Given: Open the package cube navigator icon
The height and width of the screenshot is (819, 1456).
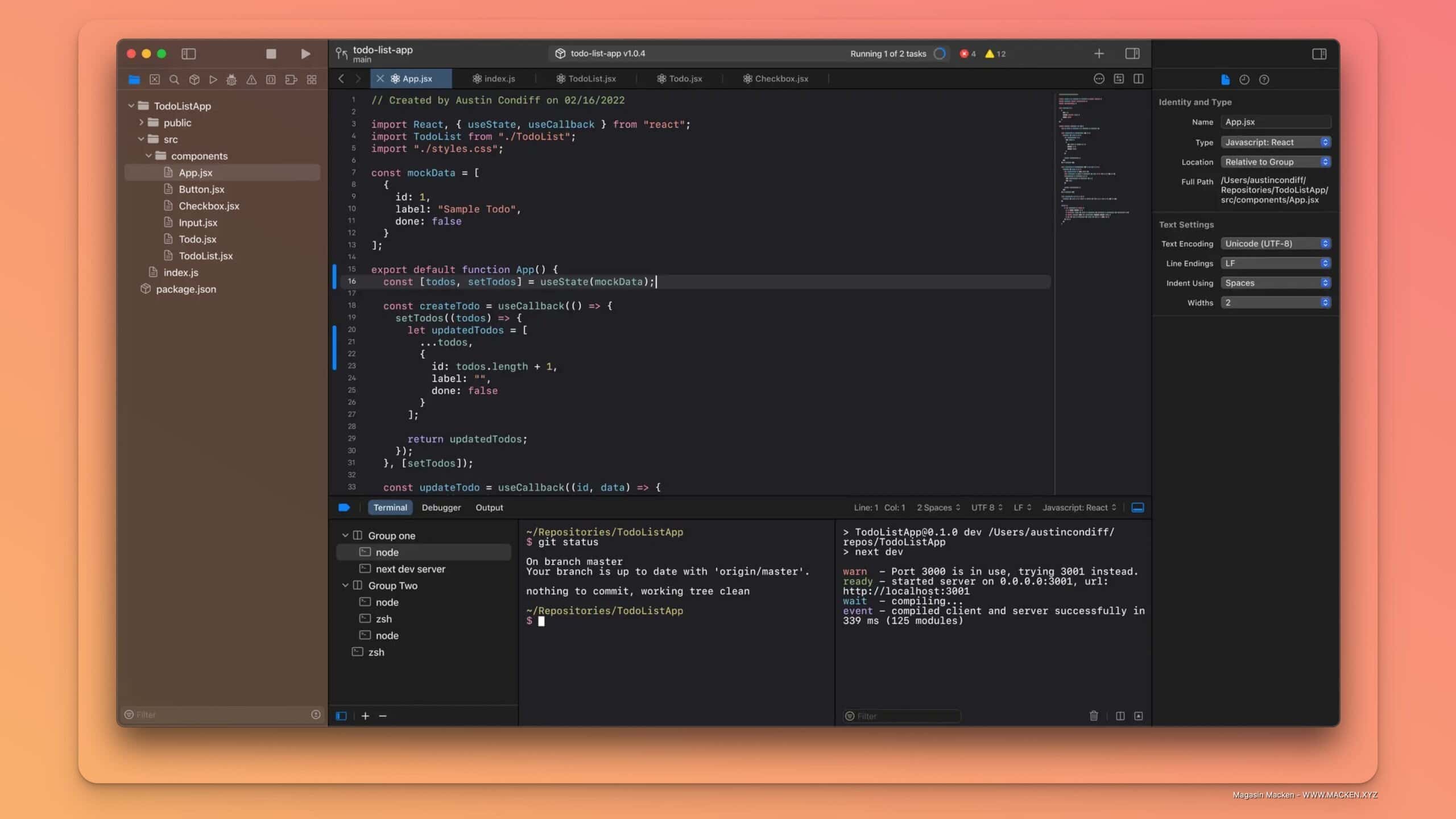Looking at the screenshot, I should (194, 80).
